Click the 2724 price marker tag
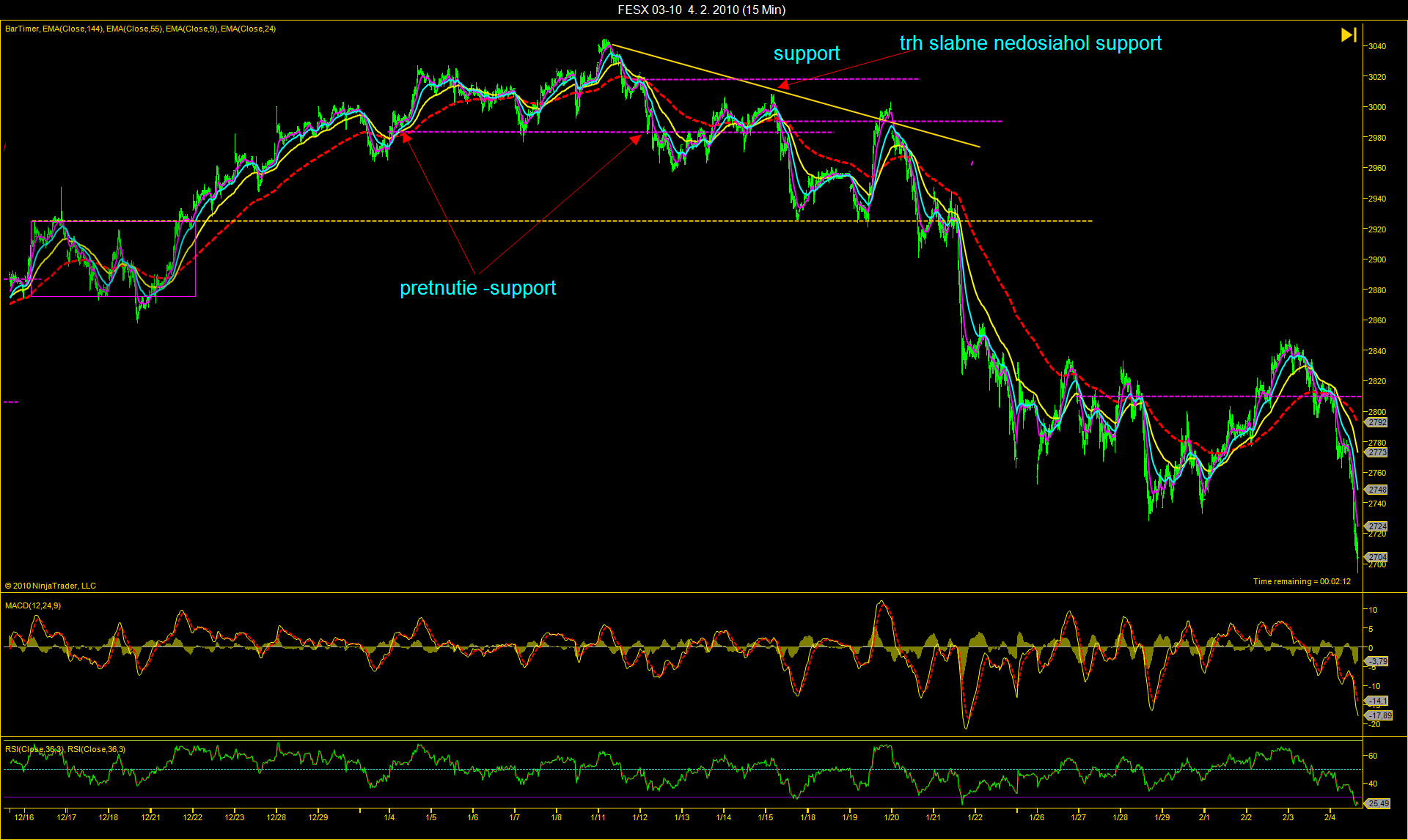 [1377, 526]
